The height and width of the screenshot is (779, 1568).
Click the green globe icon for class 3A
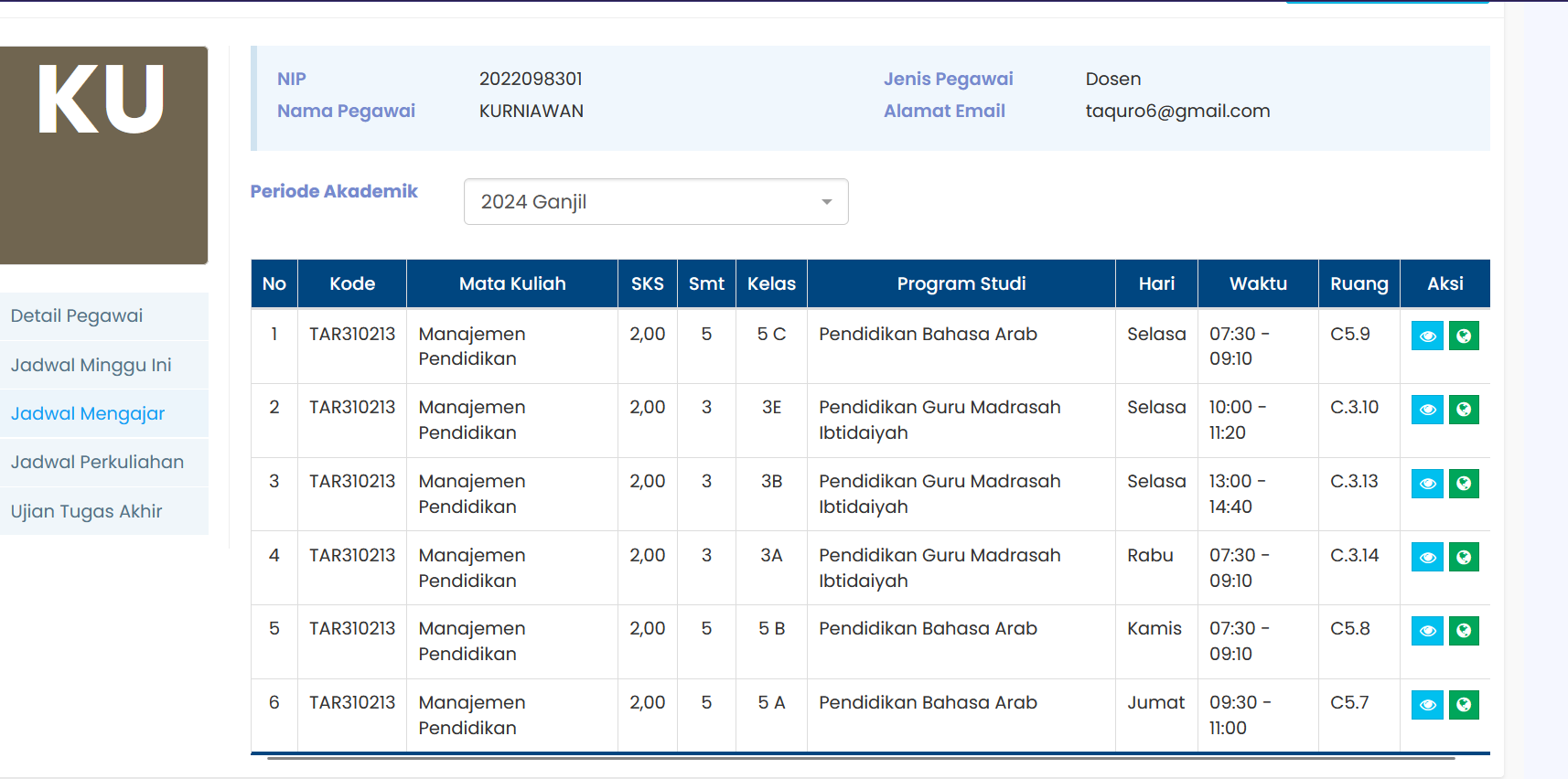[1464, 557]
